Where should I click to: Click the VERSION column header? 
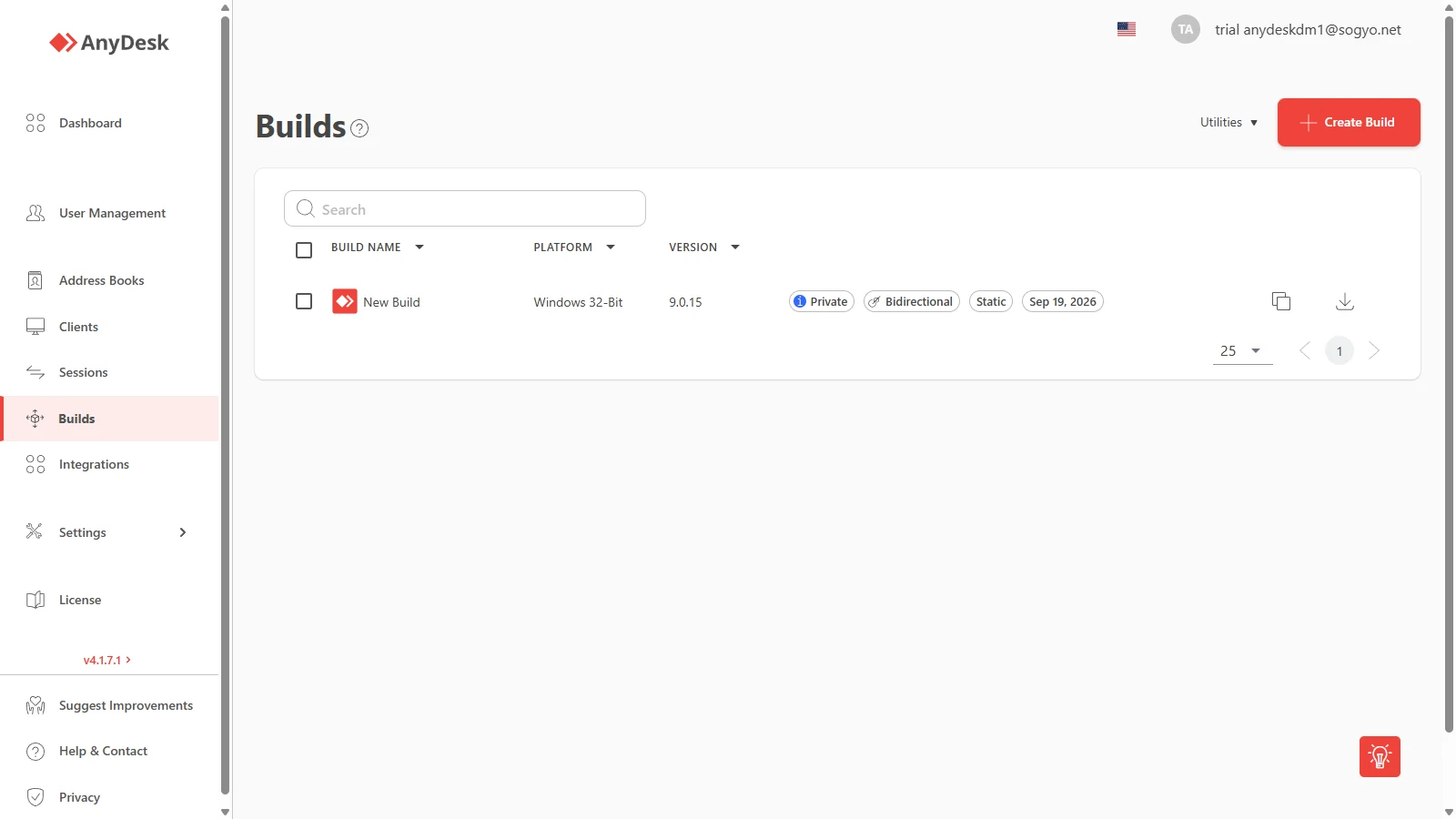[x=693, y=247]
